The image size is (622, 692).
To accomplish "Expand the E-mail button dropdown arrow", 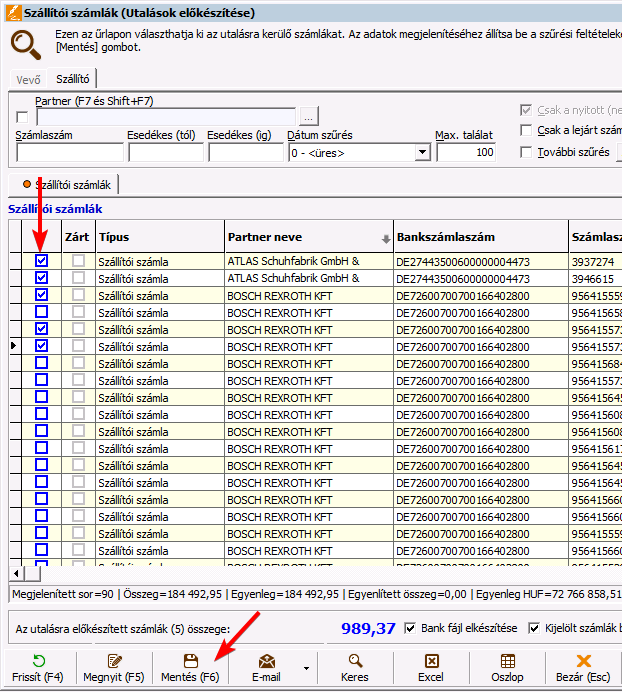I will click(306, 667).
